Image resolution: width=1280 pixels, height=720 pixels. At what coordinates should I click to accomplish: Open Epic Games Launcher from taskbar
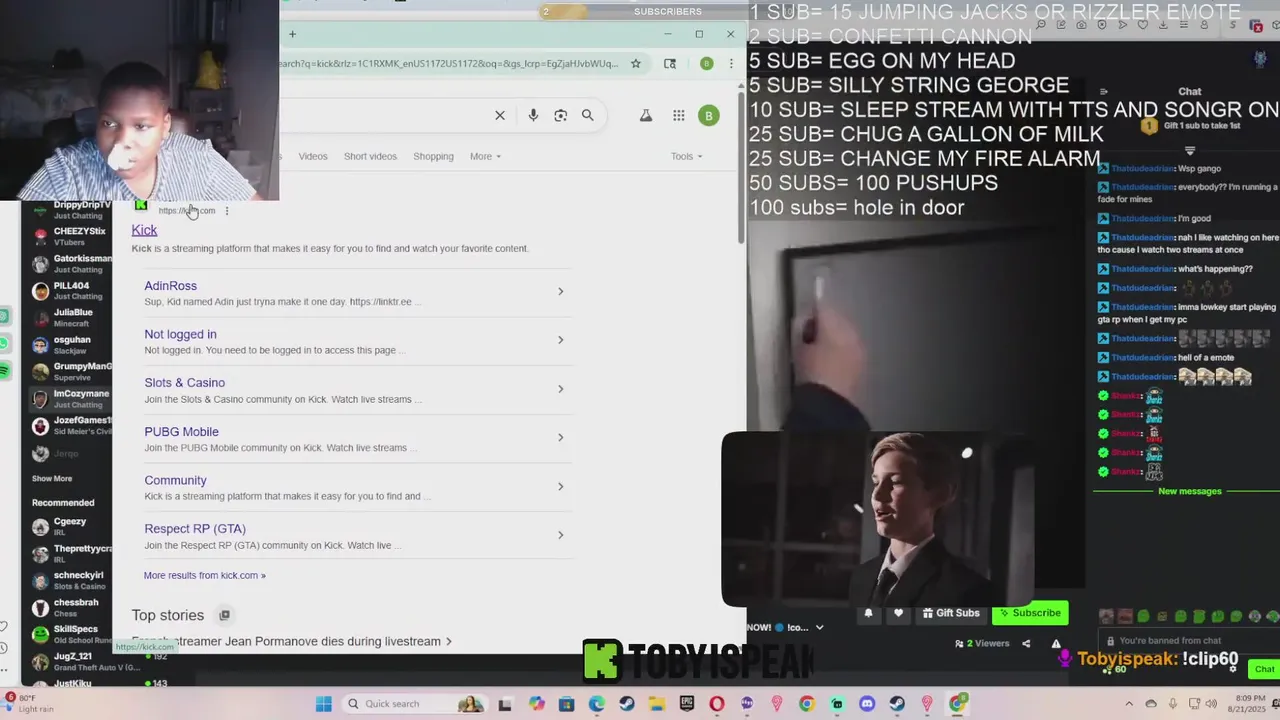(x=687, y=704)
